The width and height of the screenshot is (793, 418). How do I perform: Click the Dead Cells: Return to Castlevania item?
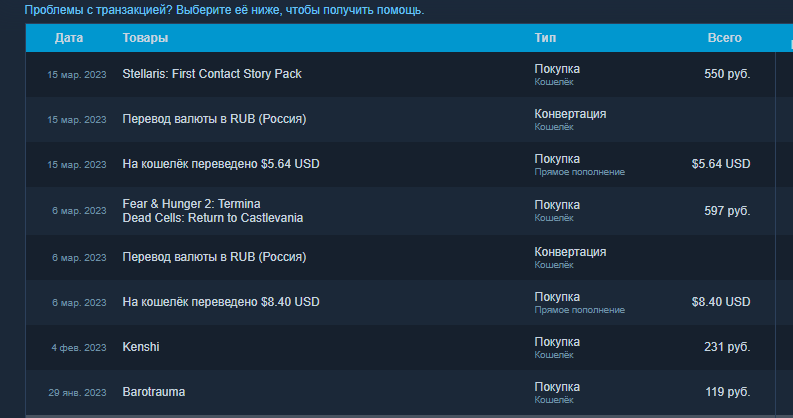tap(212, 218)
